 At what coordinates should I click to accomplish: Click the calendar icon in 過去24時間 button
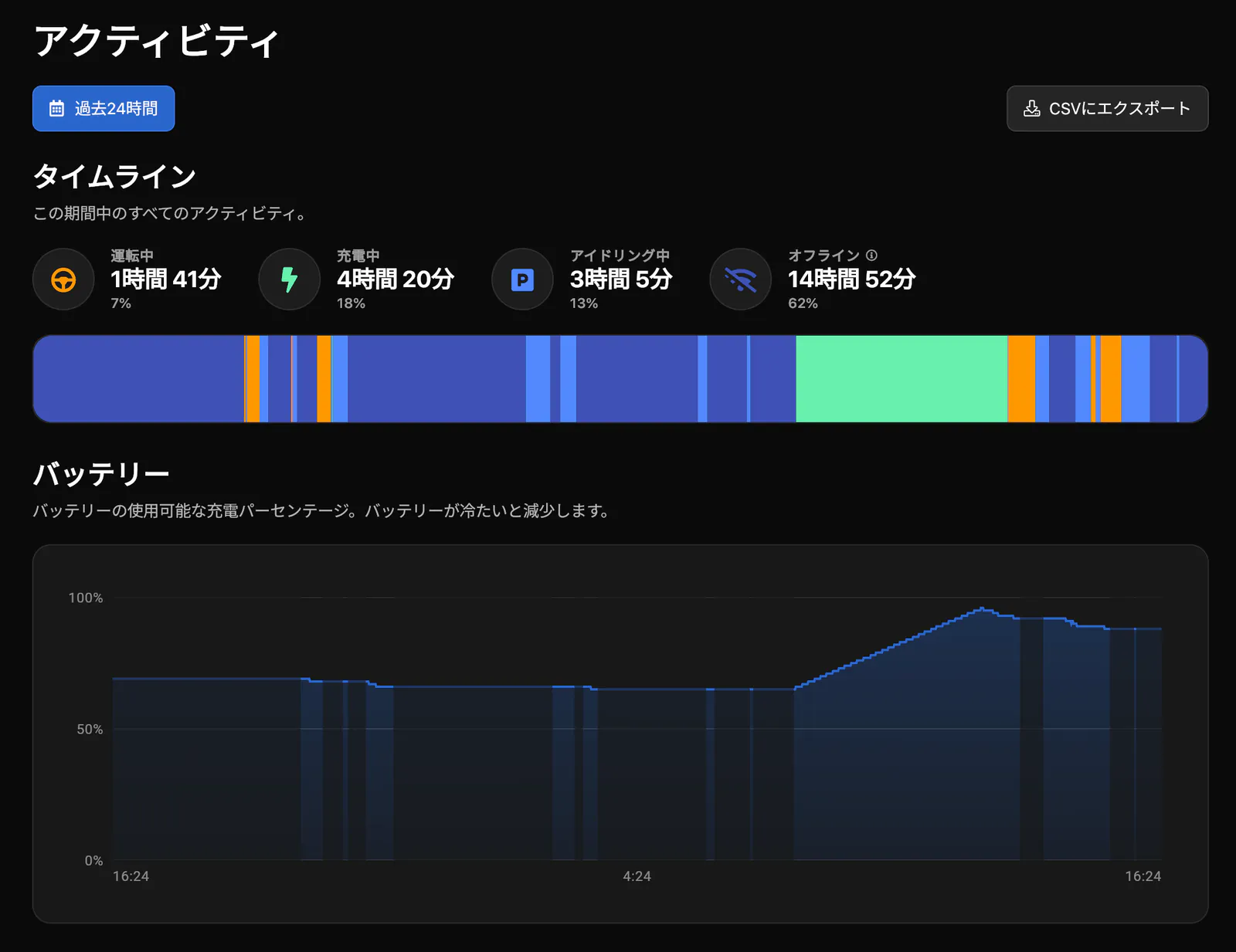pos(56,109)
